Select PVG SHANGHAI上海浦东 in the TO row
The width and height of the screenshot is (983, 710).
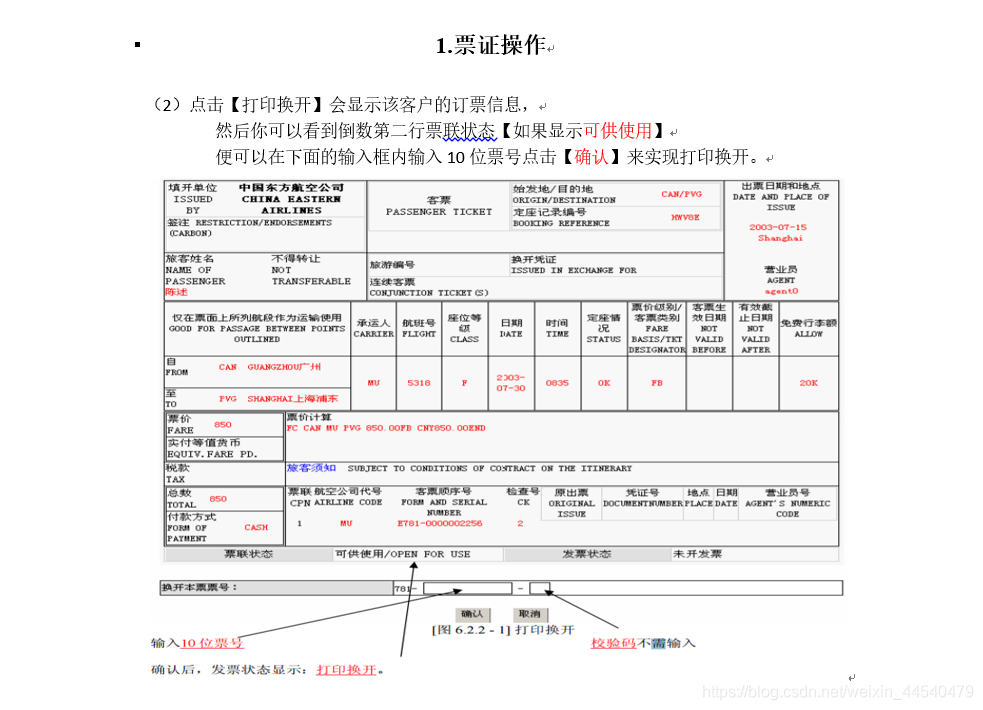pyautogui.click(x=278, y=399)
